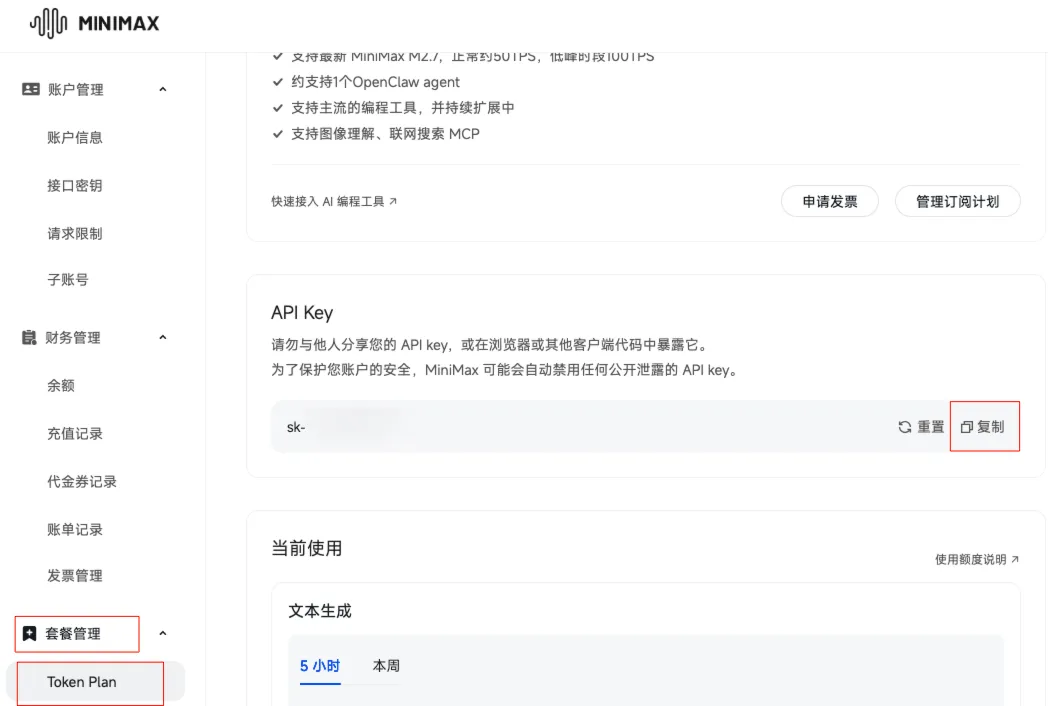Open the 使用额度说明 link
Screen dimensions: 1048x706
pos(976,559)
